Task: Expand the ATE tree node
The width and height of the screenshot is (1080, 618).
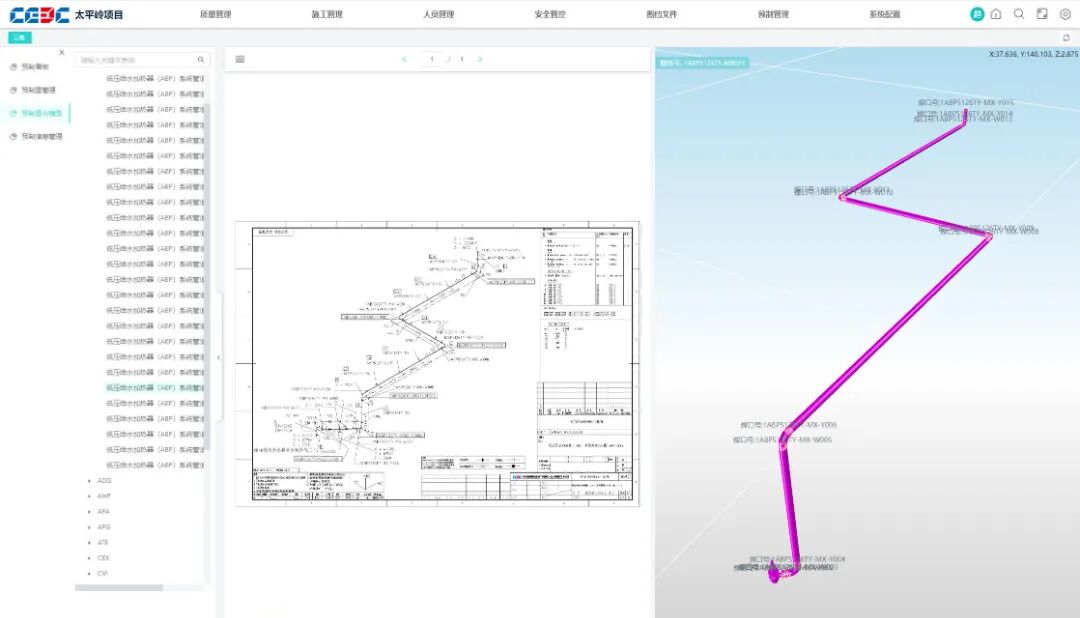Action: [91, 543]
